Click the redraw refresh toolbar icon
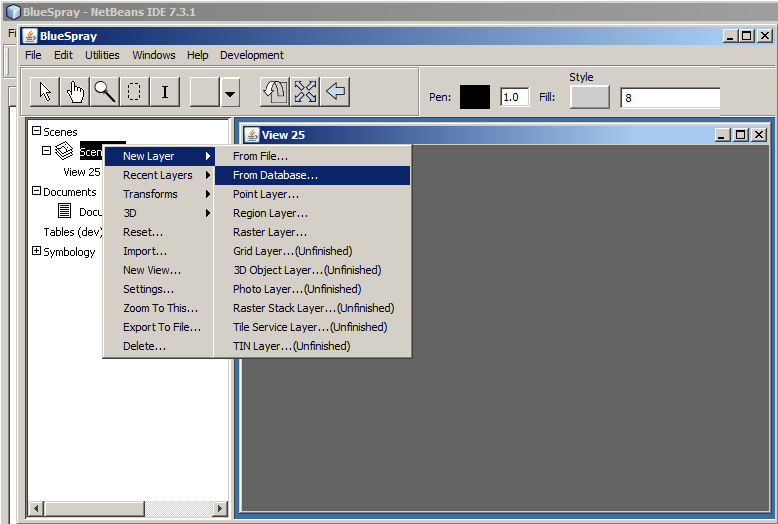 click(275, 92)
